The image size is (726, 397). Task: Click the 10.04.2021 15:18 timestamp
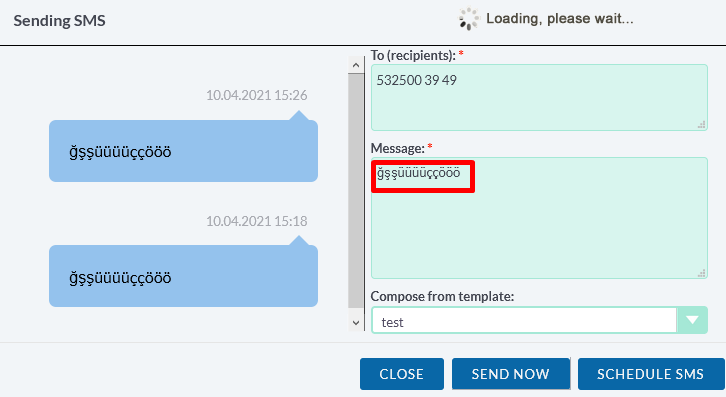point(257,221)
